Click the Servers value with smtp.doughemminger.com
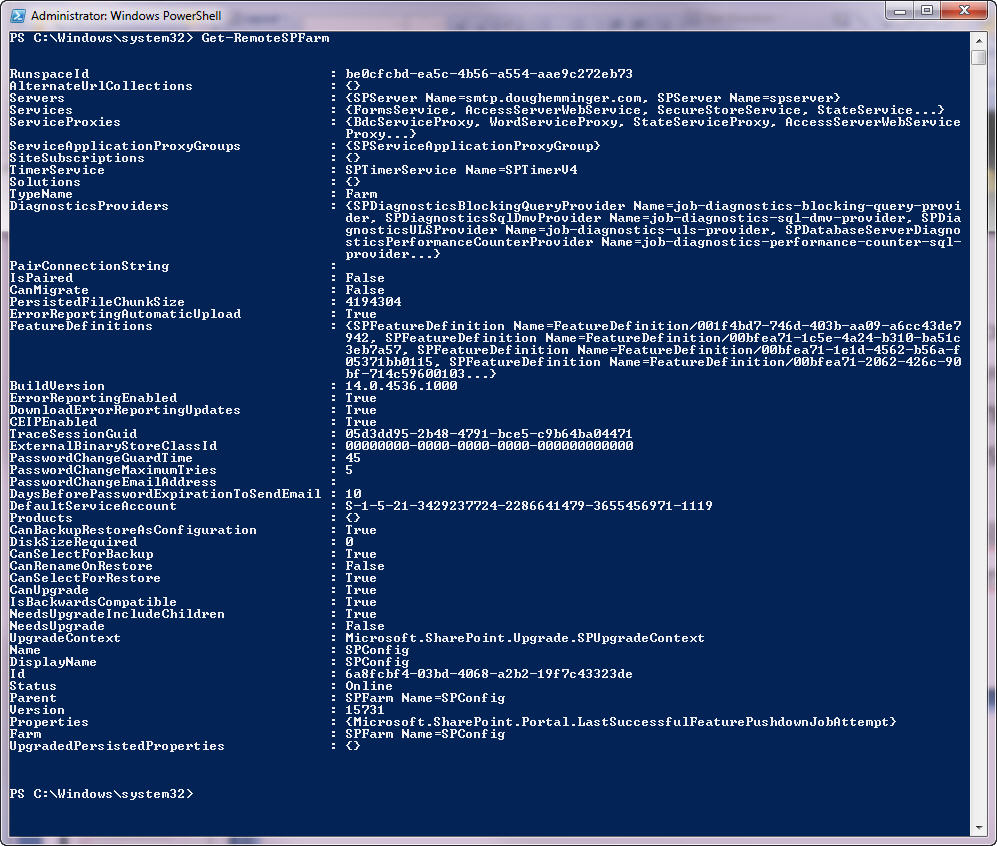This screenshot has width=997, height=846. coord(593,98)
